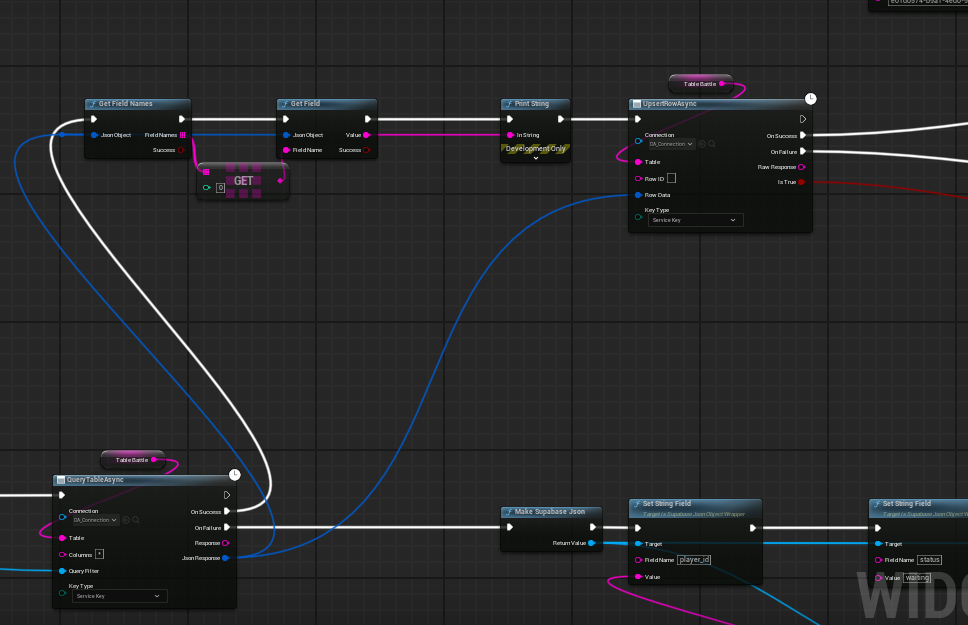The width and height of the screenshot is (968, 625).
Task: Click the FieldNames array output pin
Action: click(182, 135)
